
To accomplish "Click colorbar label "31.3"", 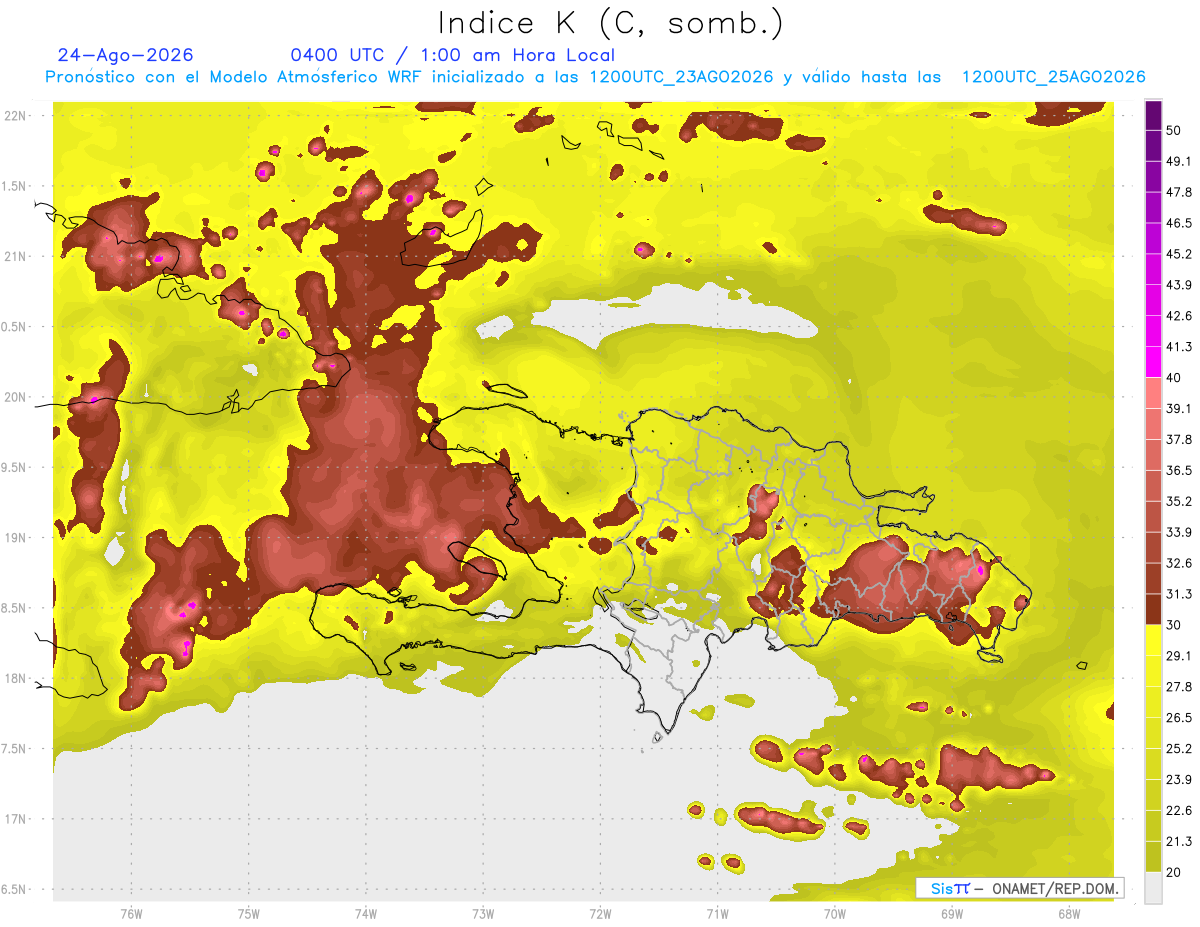I will tap(1178, 594).
